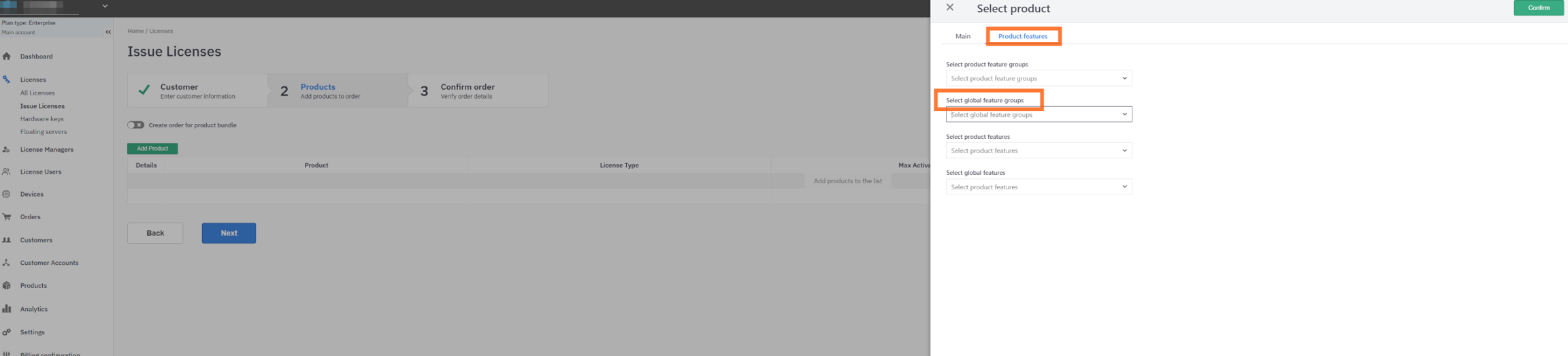Click the Devices icon in sidebar
Viewport: 1568px width, 356px height.
(x=7, y=194)
